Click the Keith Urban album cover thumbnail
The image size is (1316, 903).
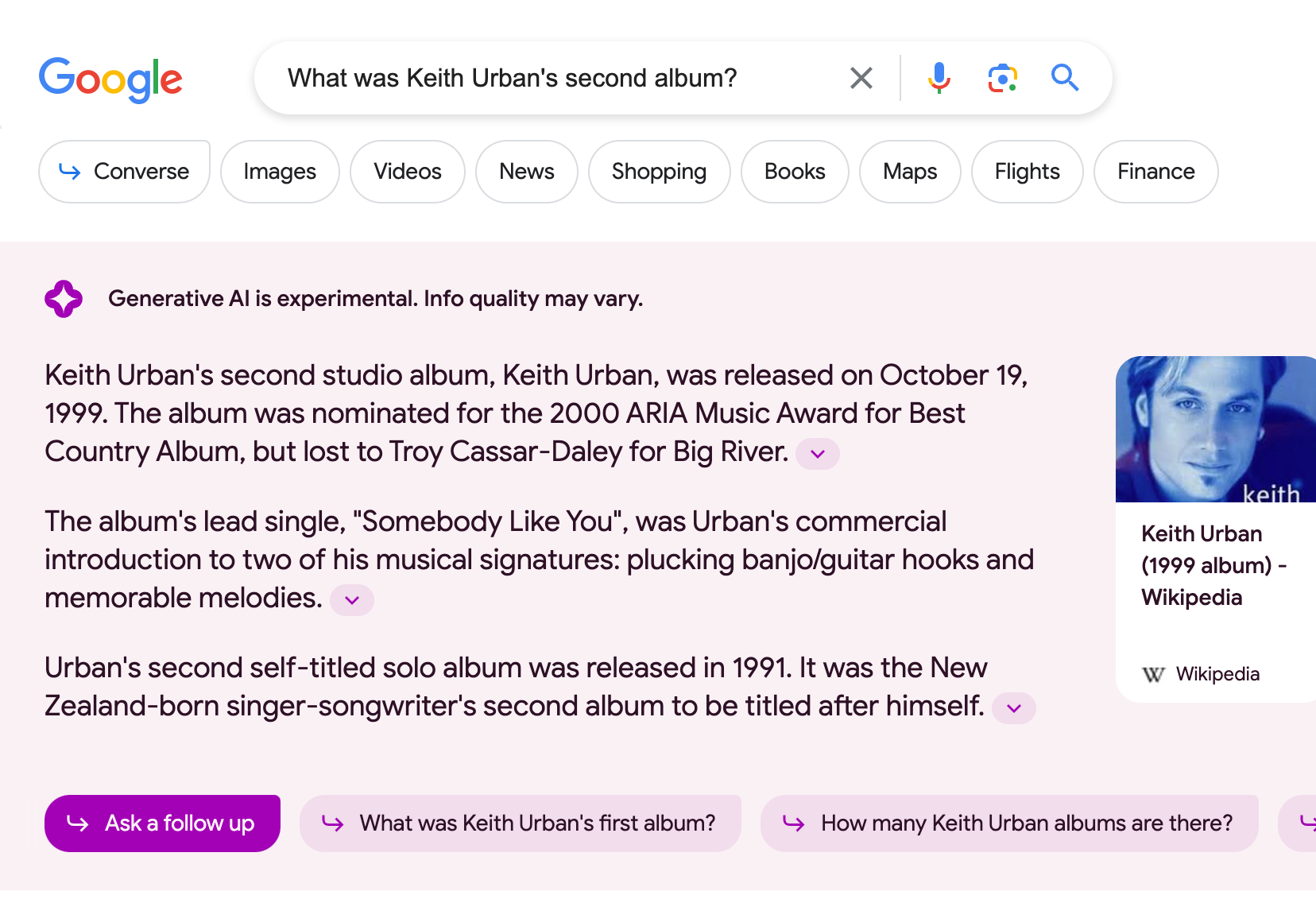tap(1215, 429)
